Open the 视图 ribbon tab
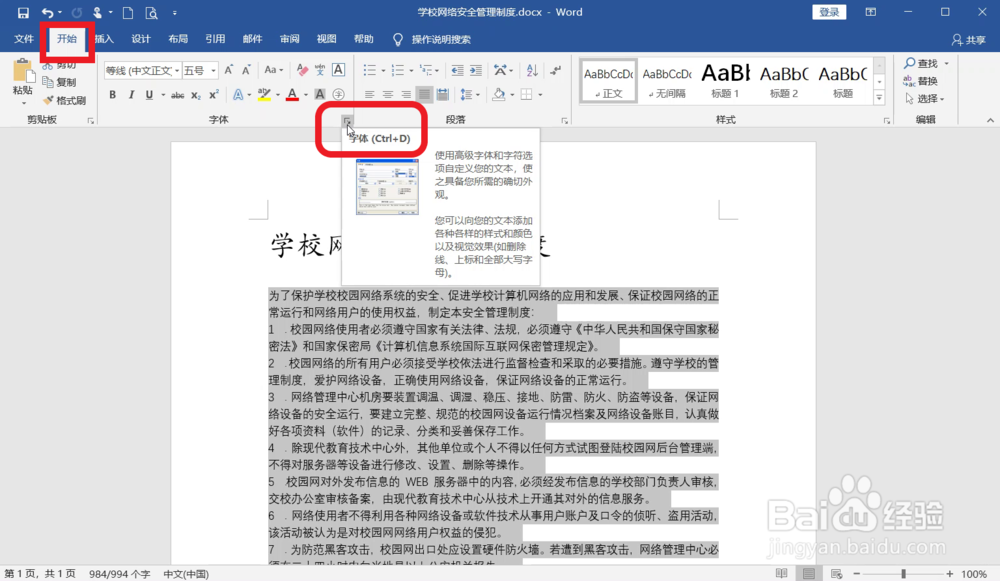1000x581 pixels. 326,39
